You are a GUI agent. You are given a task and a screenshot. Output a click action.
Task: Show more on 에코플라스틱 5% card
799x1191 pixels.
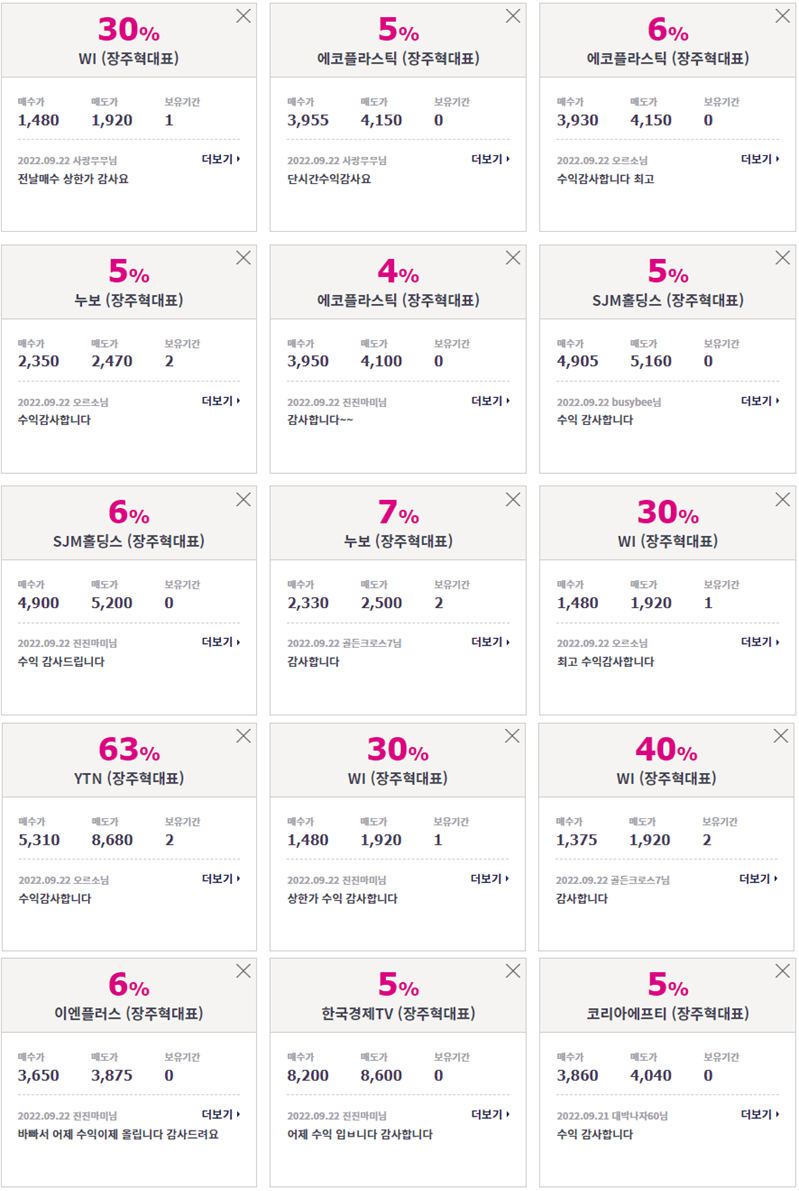point(491,159)
